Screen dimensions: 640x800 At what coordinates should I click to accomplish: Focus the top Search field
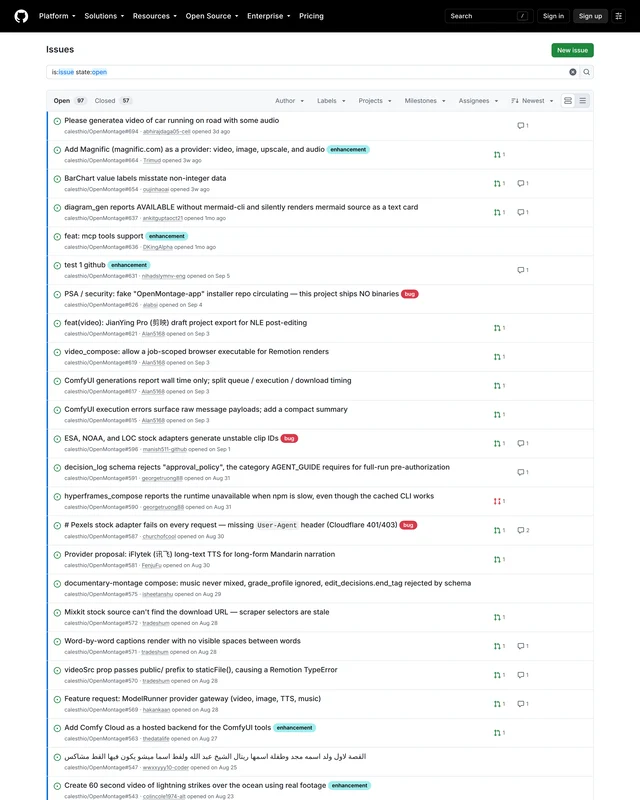tap(489, 16)
